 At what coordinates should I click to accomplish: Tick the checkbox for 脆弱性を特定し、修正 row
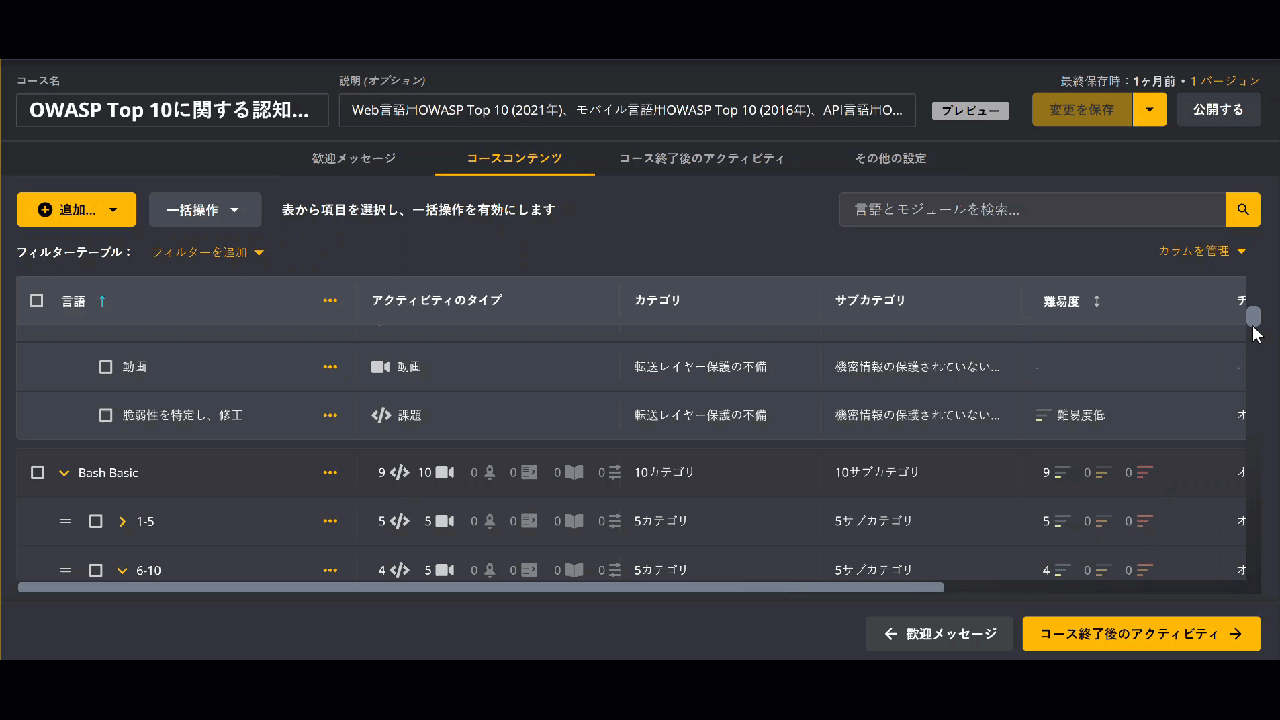(x=106, y=415)
